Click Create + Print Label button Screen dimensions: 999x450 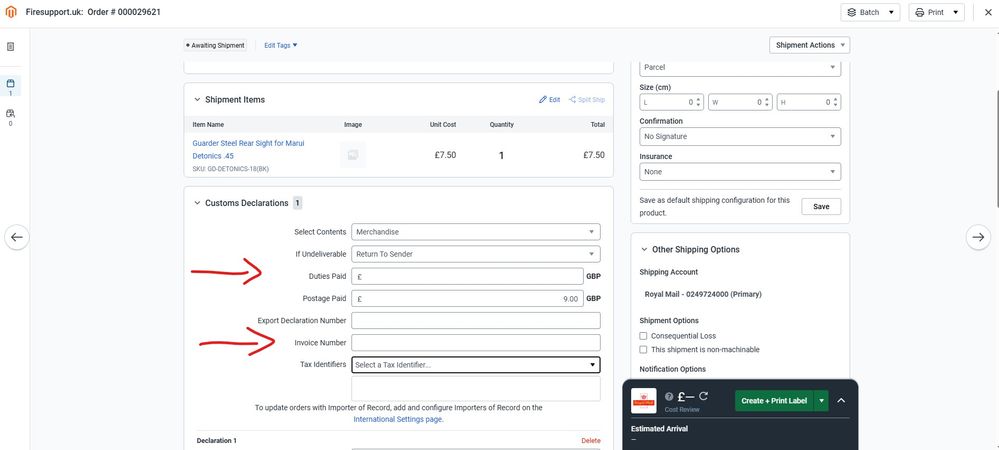coord(774,401)
